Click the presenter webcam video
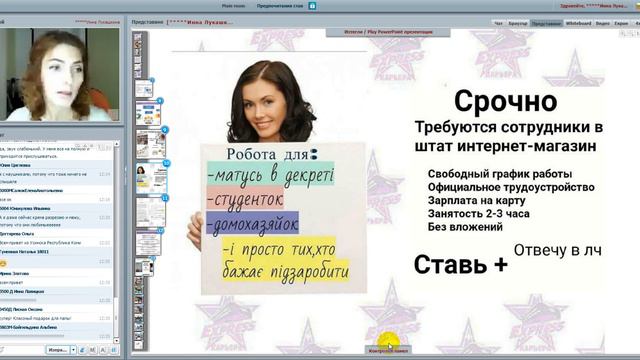640x360 pixels. 60,74
